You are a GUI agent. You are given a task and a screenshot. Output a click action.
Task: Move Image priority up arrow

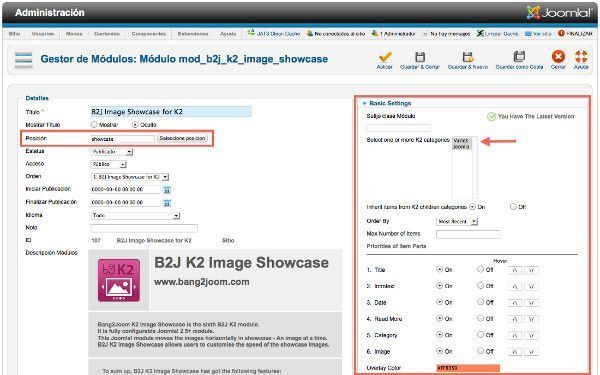515,352
